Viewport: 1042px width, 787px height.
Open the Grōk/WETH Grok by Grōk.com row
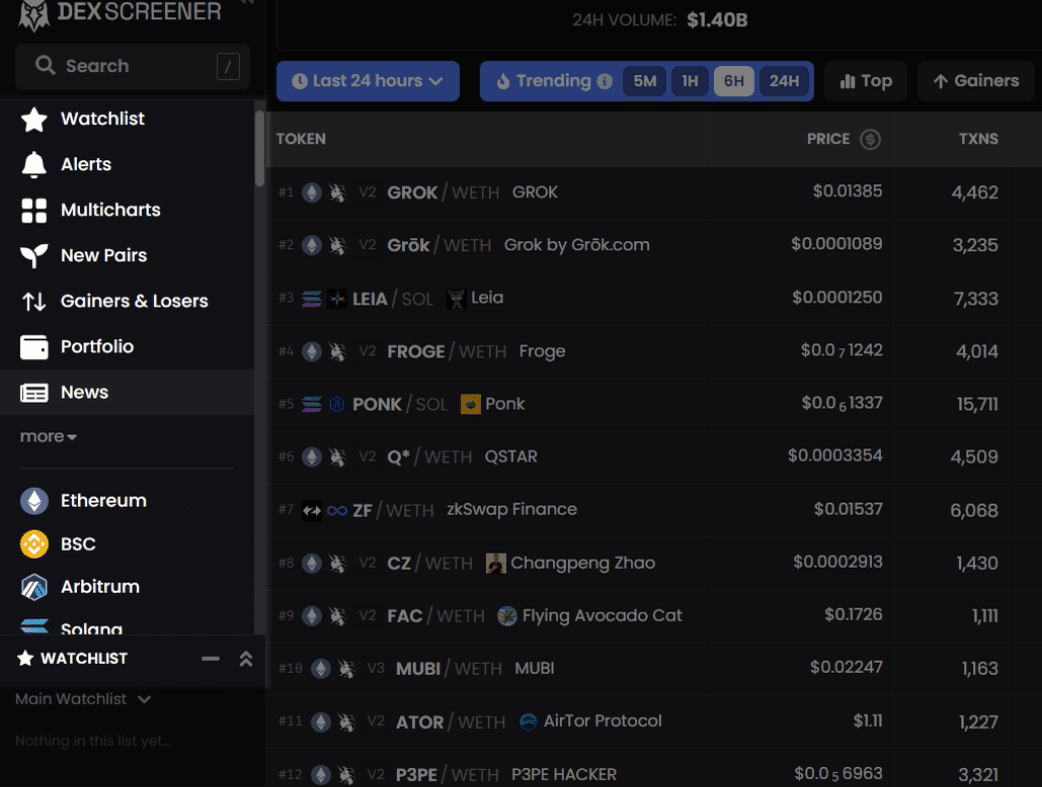pos(655,245)
